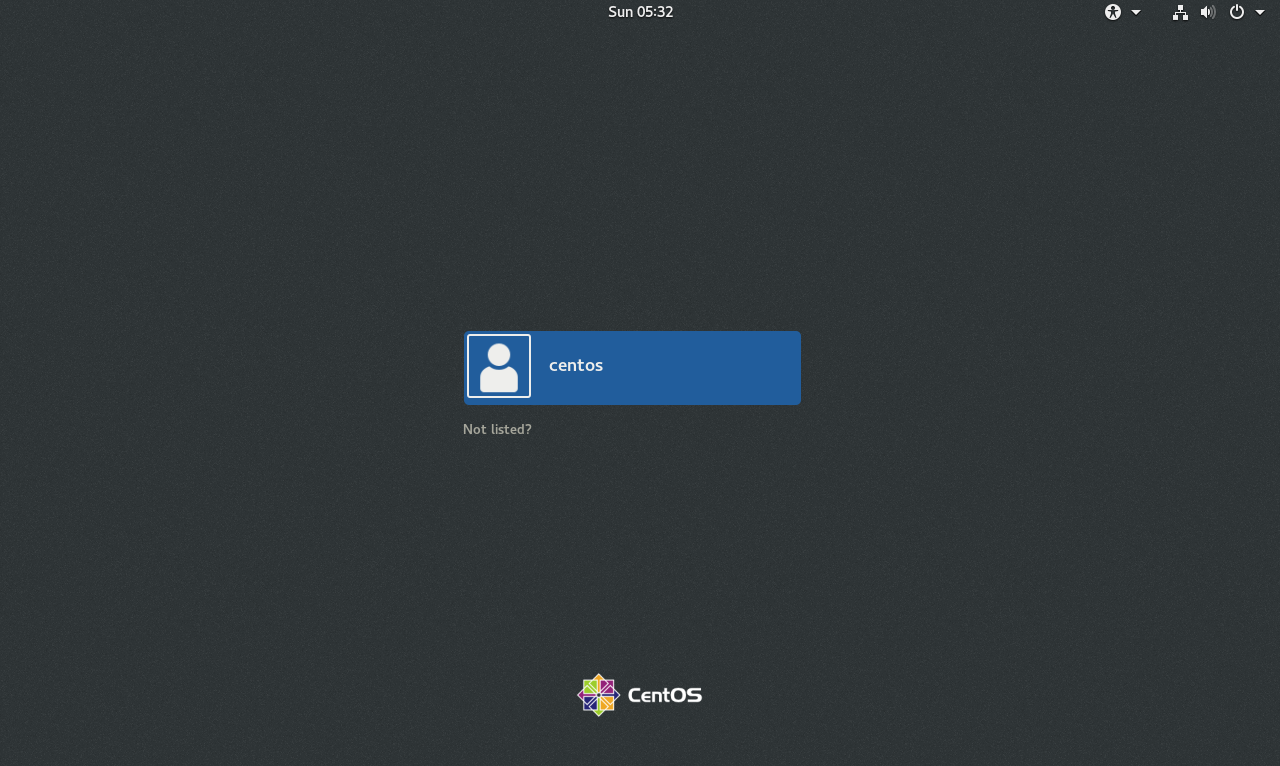Click the user avatar thumbnail image

[x=498, y=366]
